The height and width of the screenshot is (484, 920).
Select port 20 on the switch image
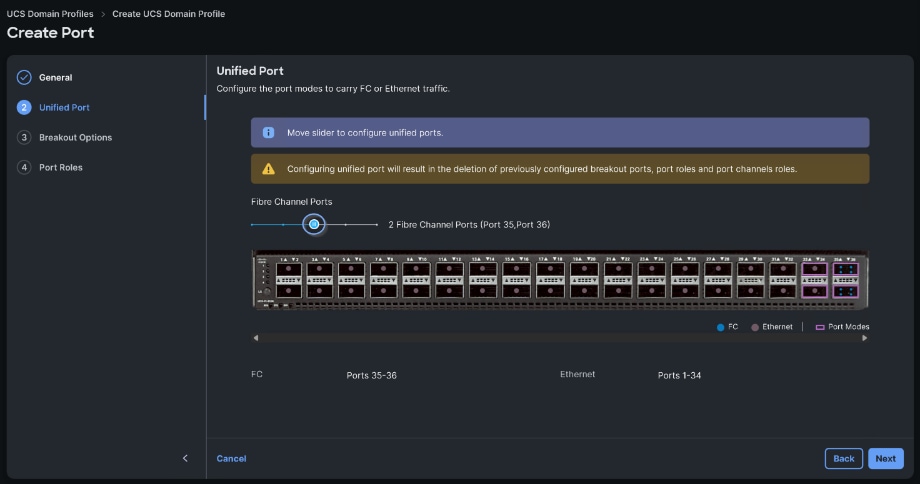583,290
